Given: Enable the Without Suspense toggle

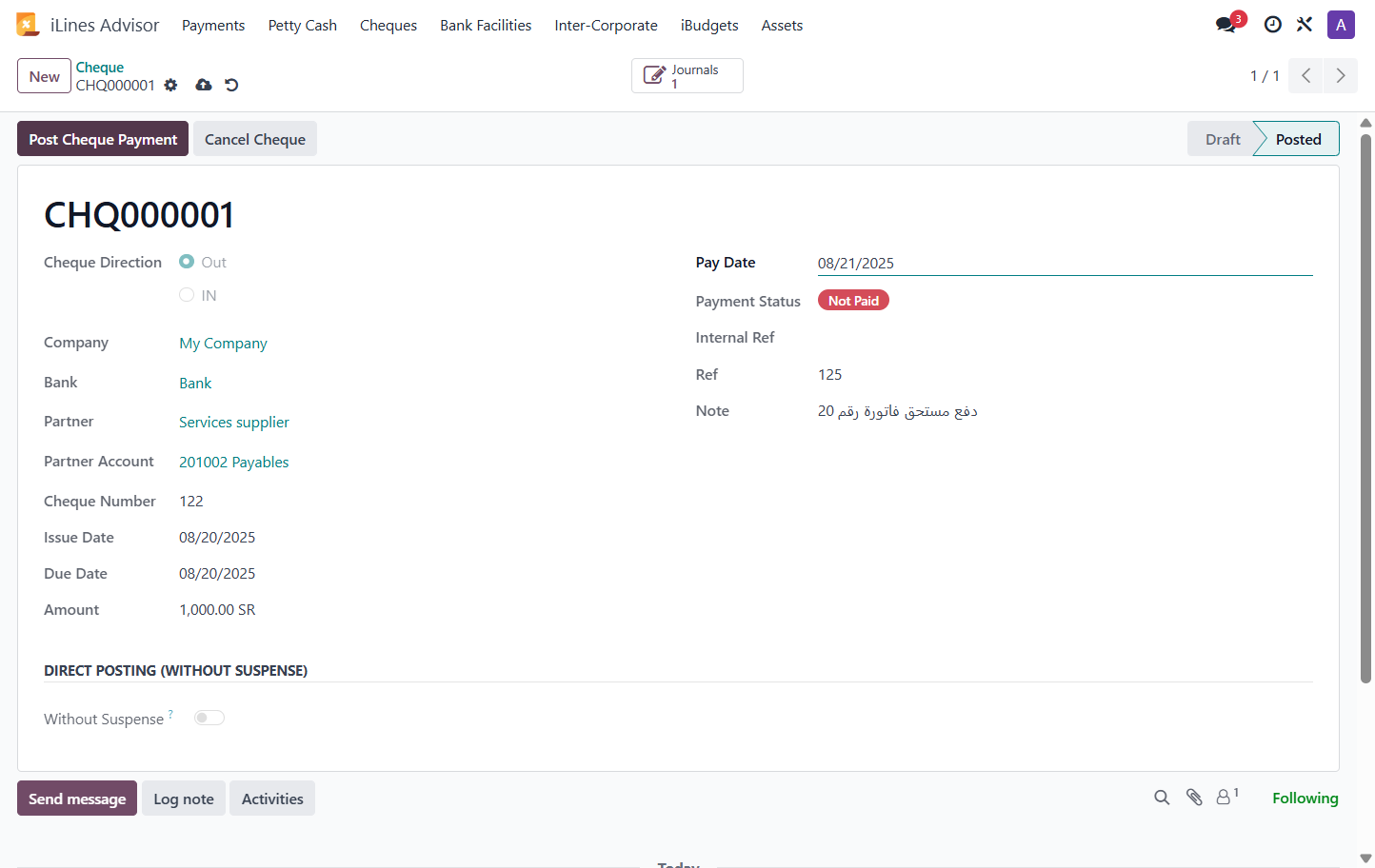Looking at the screenshot, I should click(209, 718).
